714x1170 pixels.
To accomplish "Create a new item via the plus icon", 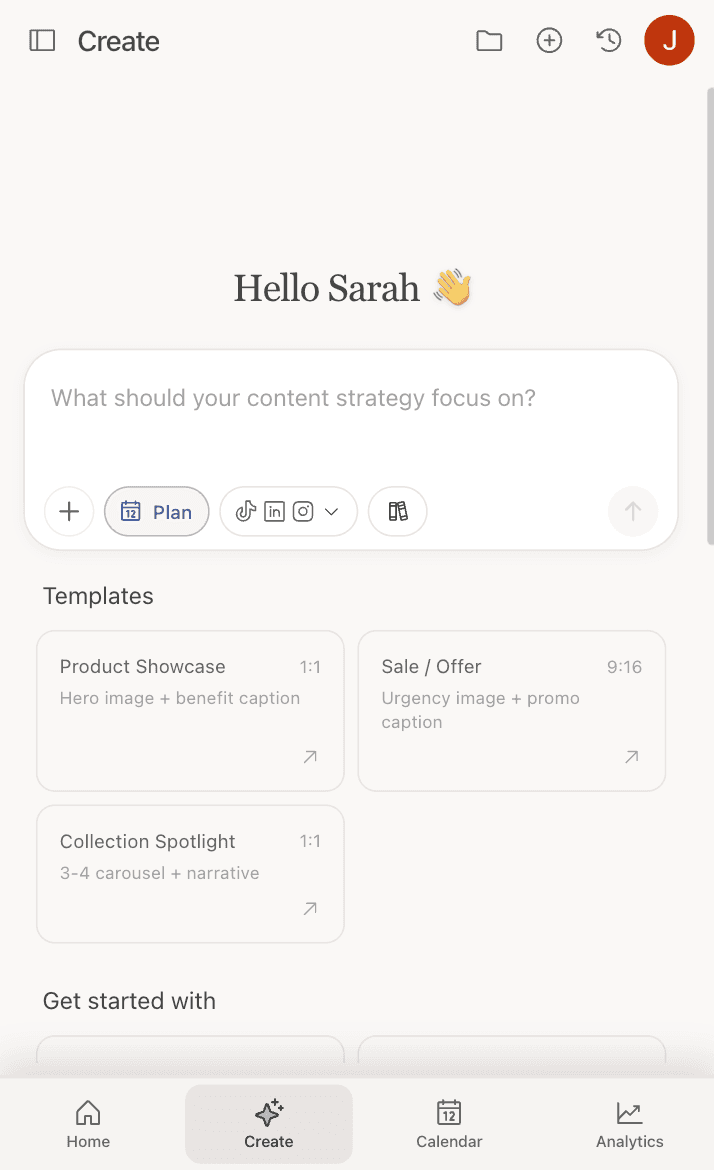I will [549, 41].
